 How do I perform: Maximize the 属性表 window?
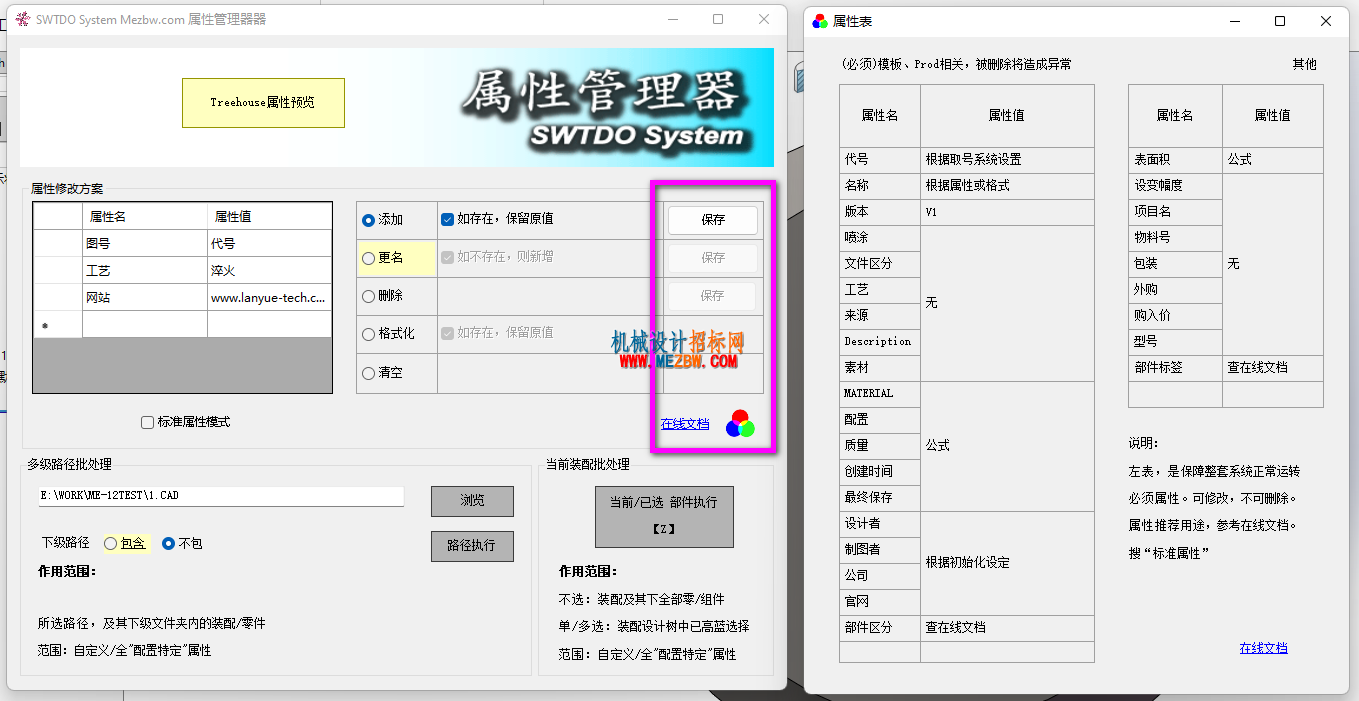pos(1280,21)
